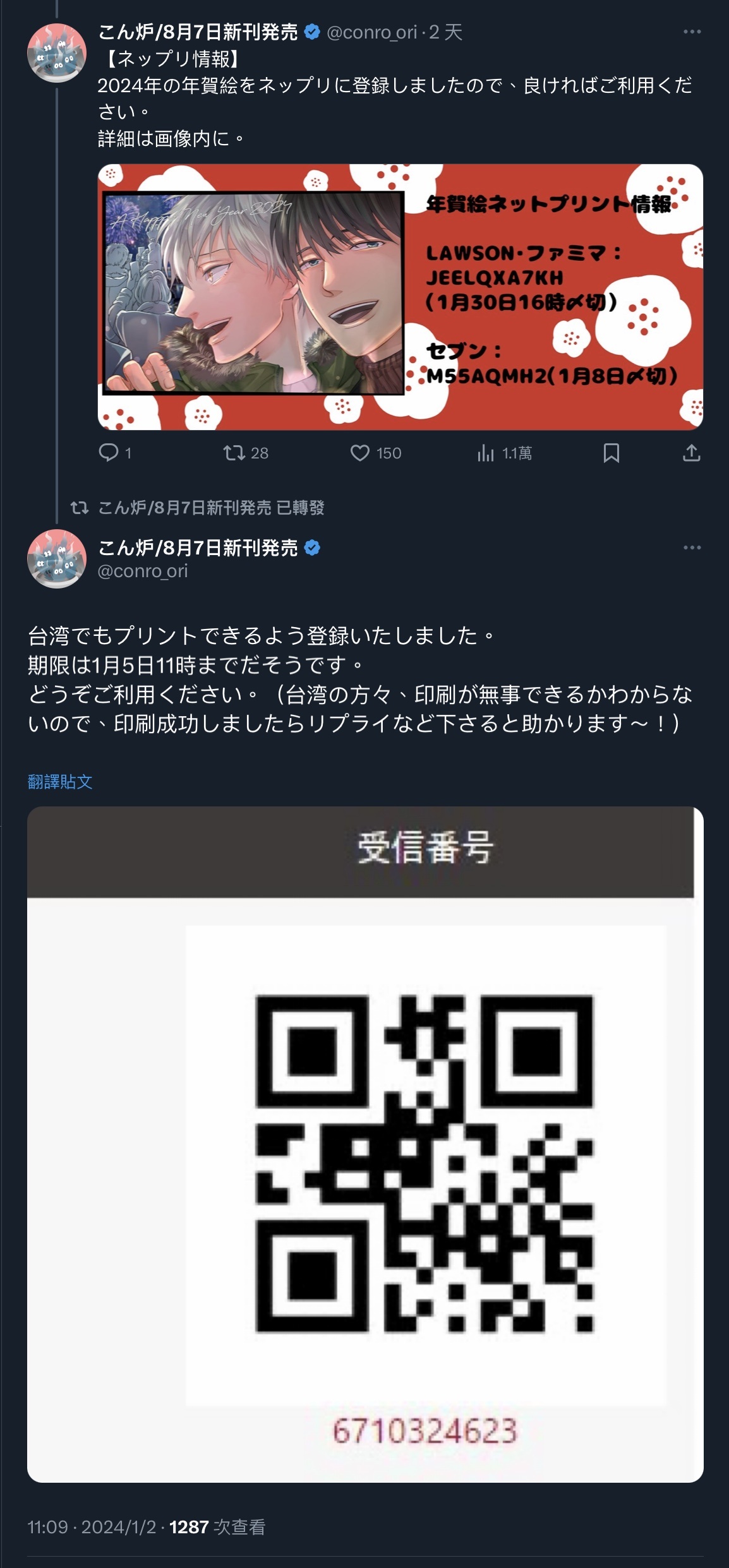Open three-dot menu on the main post
This screenshot has height=1568, width=729.
(x=692, y=548)
